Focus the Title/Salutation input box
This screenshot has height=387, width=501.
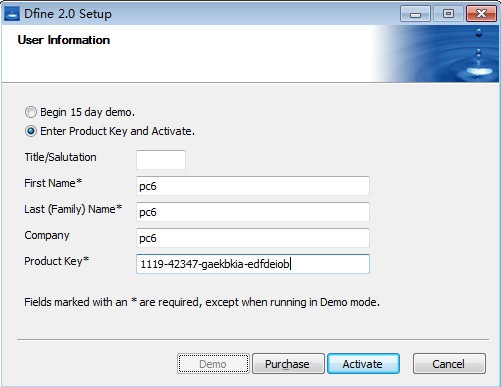pos(161,160)
